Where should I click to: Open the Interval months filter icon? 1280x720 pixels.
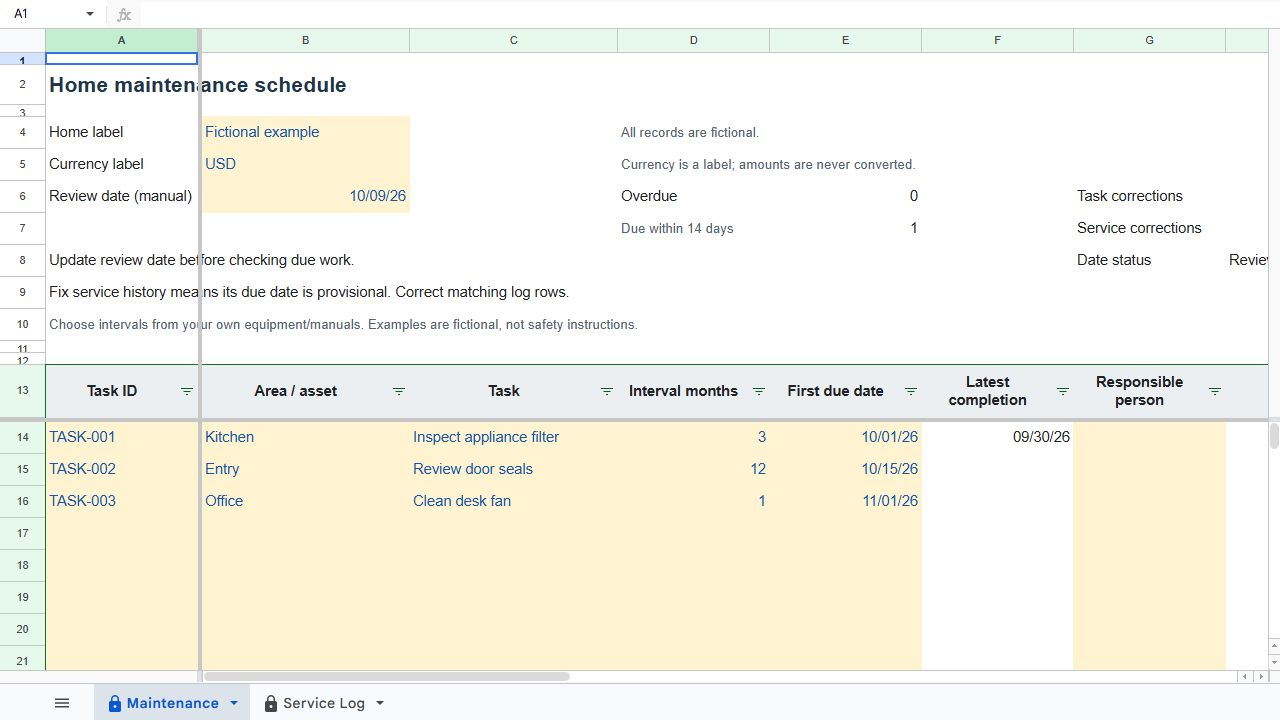(759, 391)
